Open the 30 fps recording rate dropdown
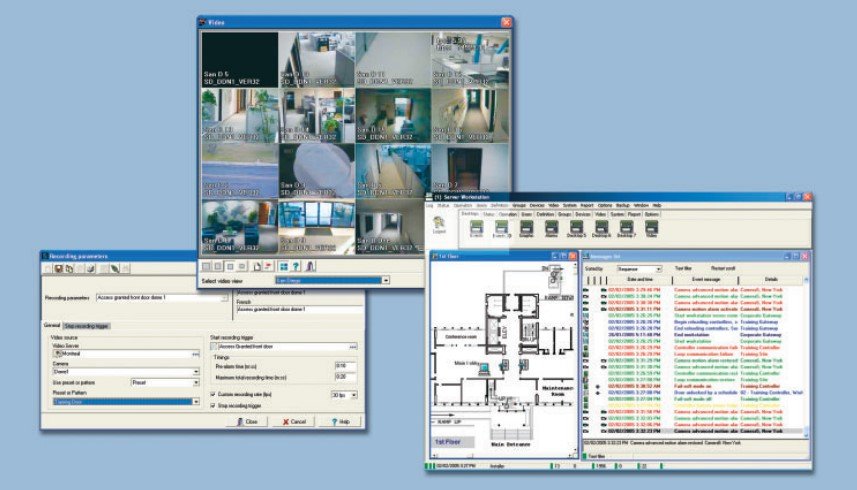This screenshot has height=490, width=857. (354, 394)
